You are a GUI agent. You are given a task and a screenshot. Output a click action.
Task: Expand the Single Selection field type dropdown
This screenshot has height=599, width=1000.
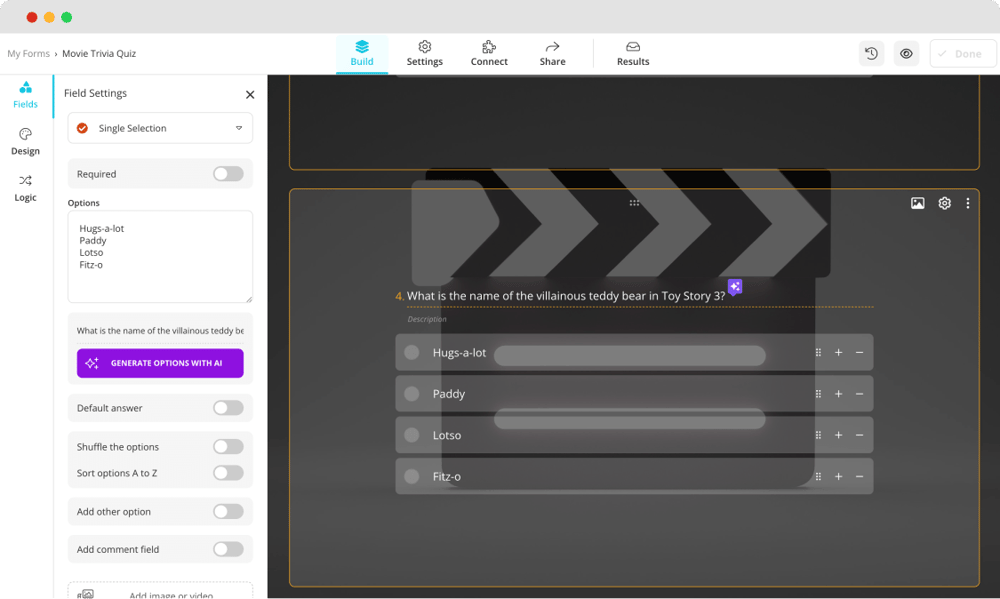point(160,128)
